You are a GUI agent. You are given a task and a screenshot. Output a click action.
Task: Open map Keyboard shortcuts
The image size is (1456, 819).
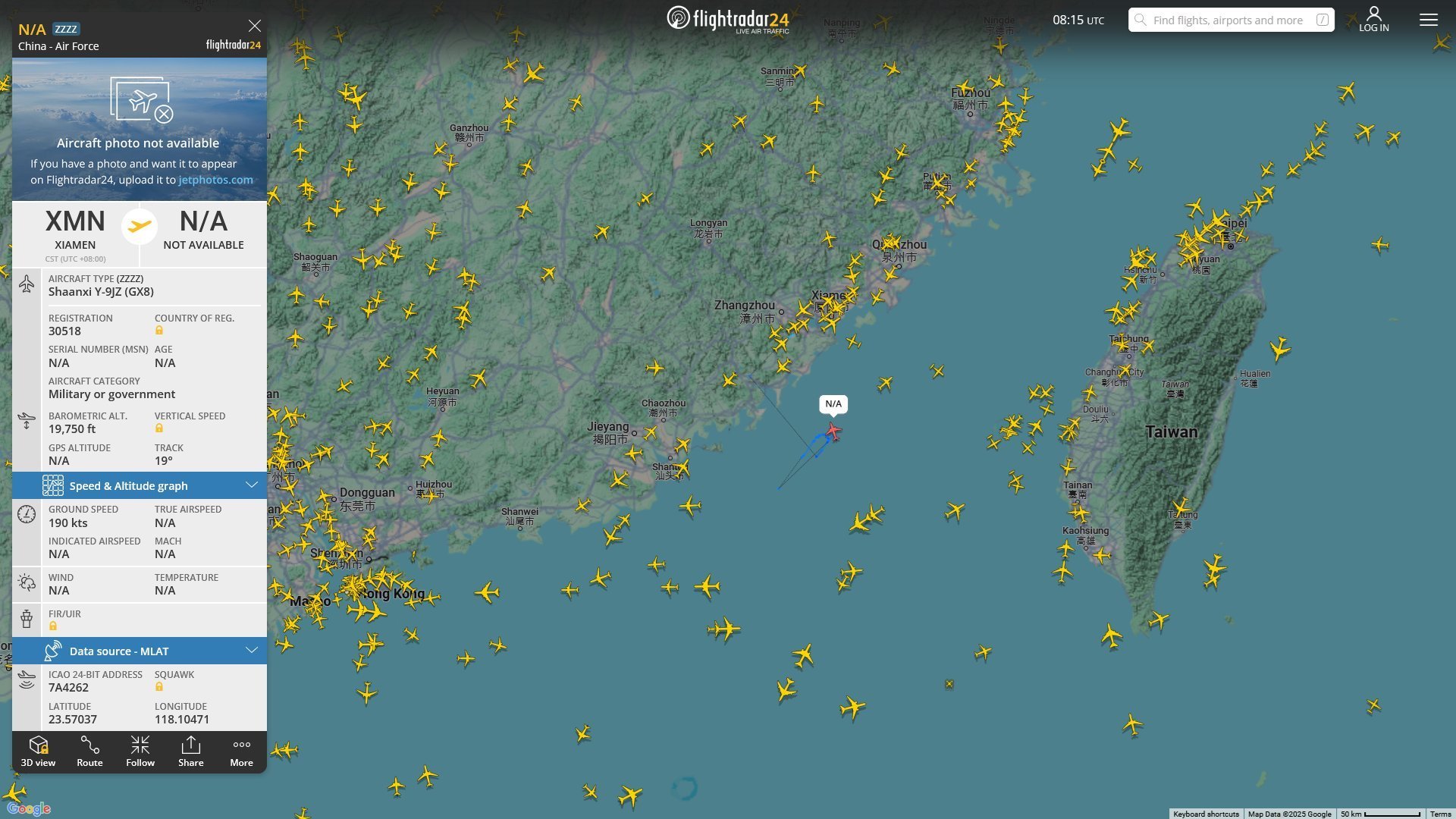1206,814
